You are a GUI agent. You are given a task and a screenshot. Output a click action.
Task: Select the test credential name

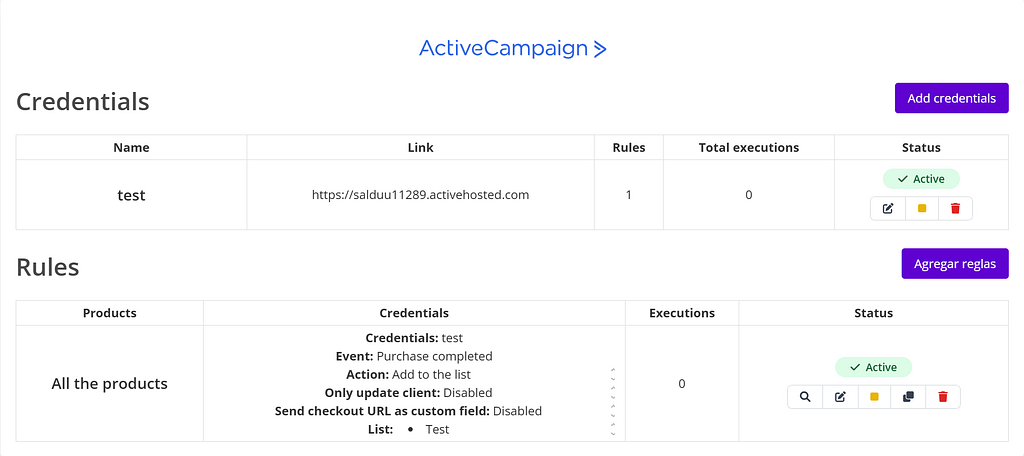coord(131,195)
